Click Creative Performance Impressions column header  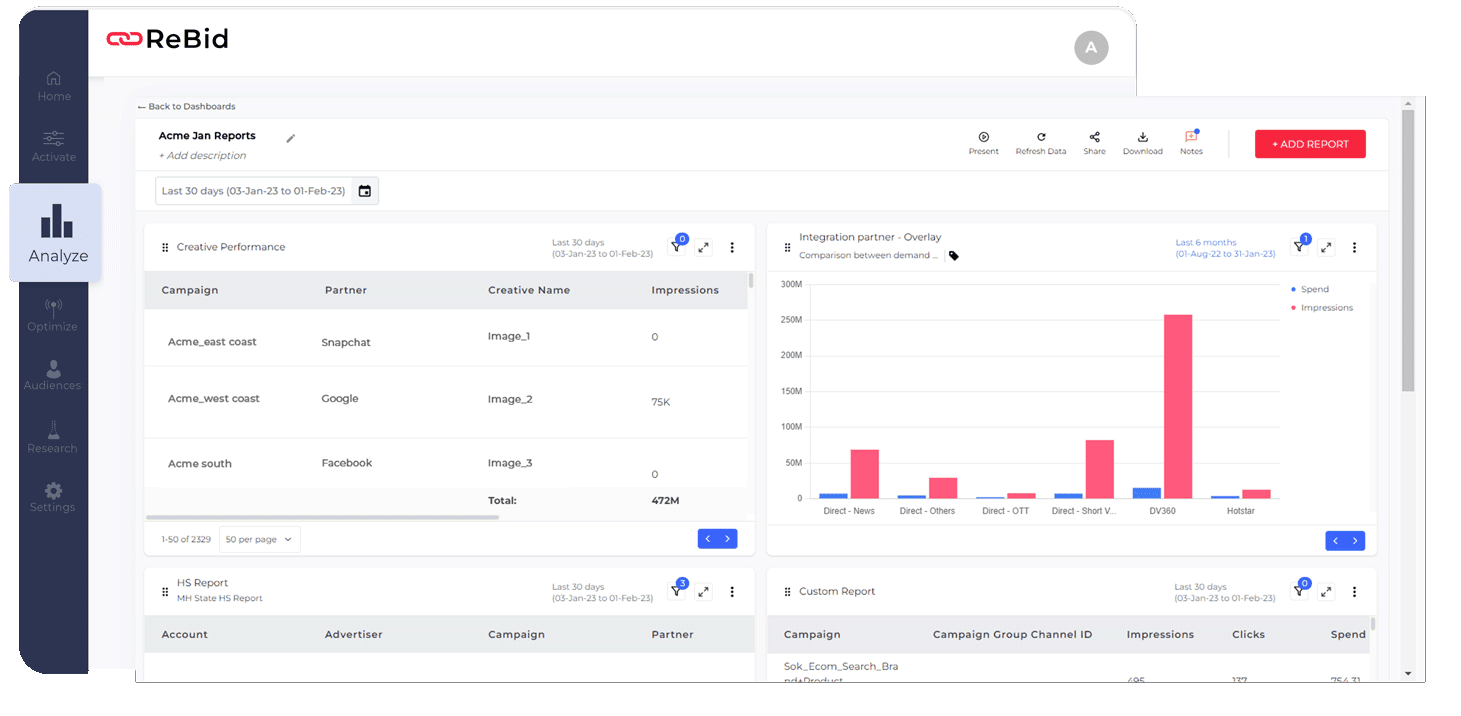pos(685,290)
